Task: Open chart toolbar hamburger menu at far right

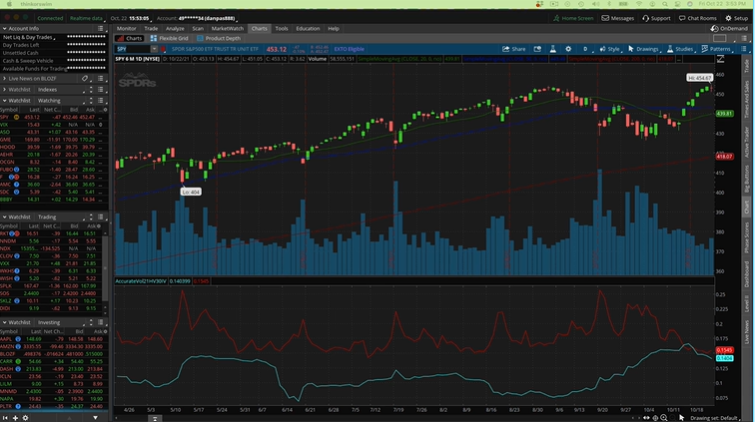Action: [x=744, y=49]
